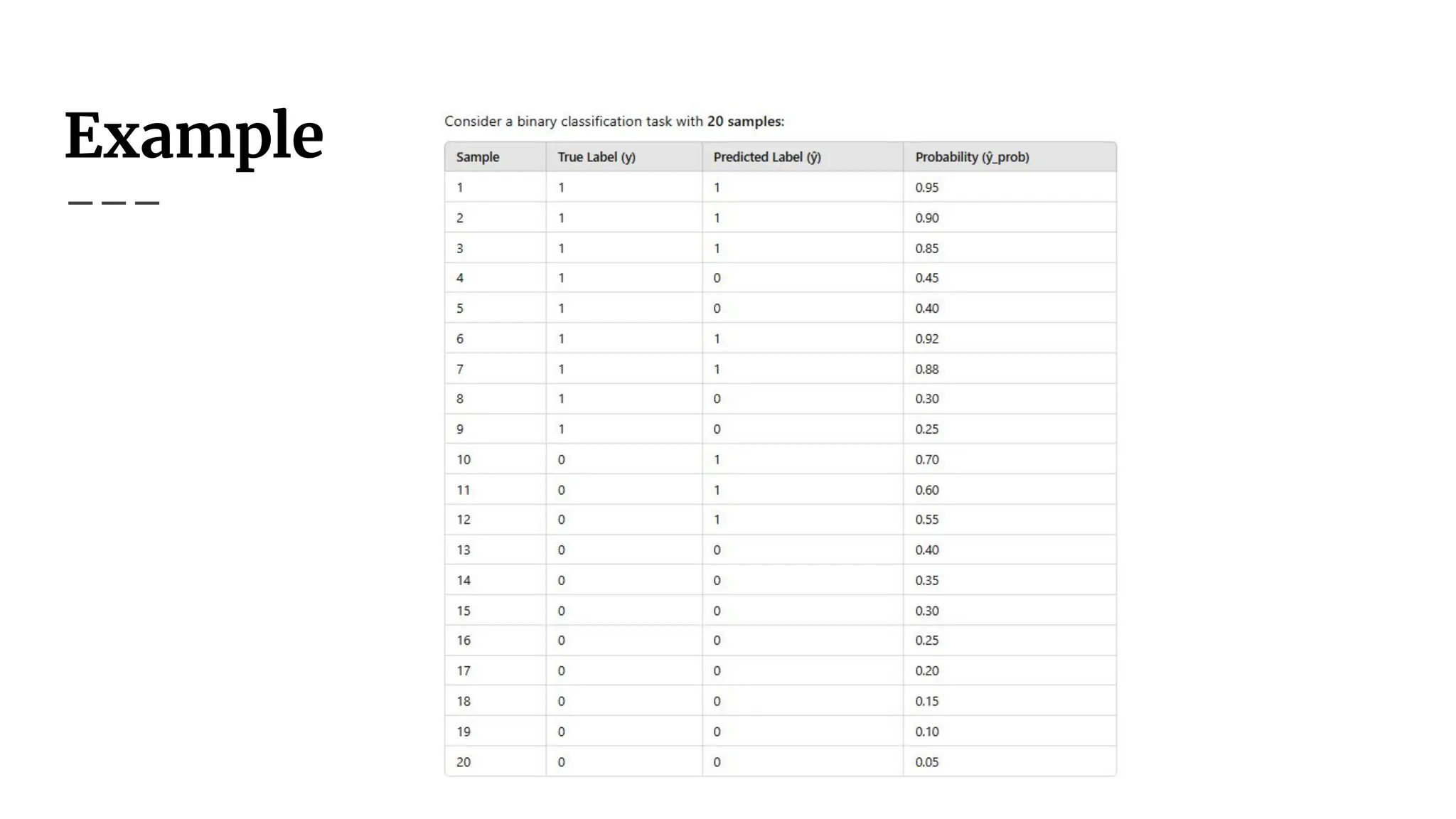1456x819 pixels.
Task: Select the probability cell reading 0.05
Action: pyautogui.click(x=927, y=762)
